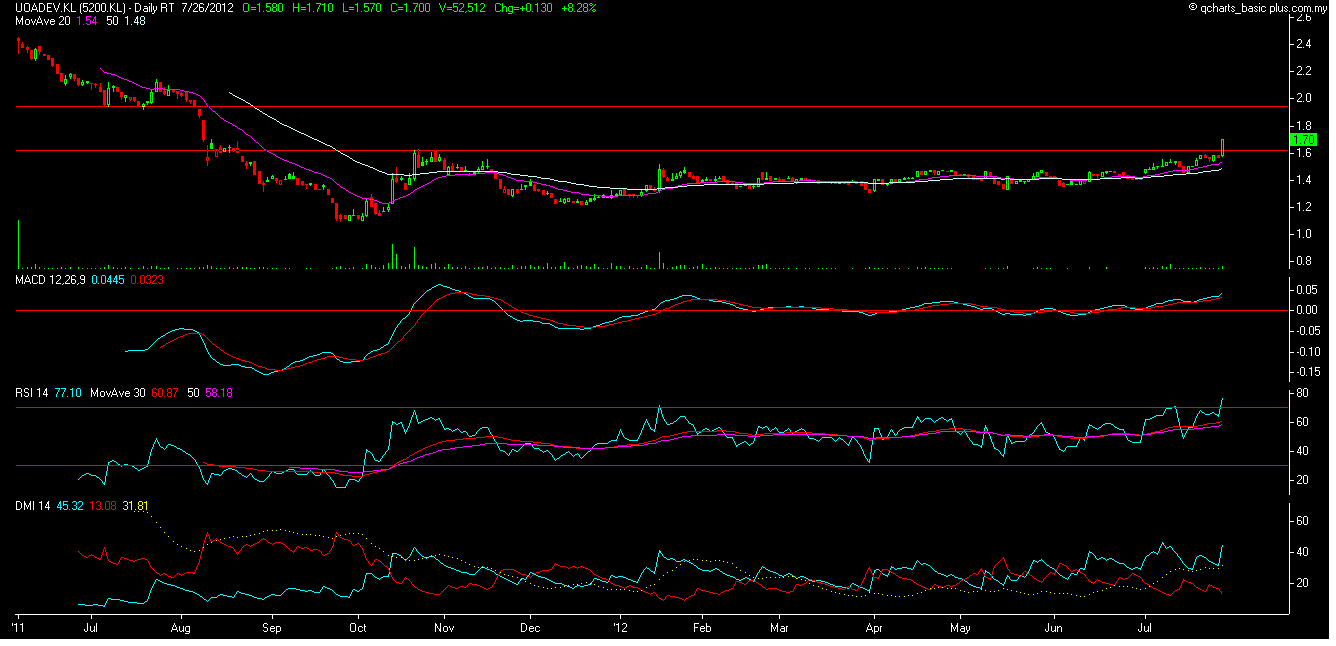The height and width of the screenshot is (646, 1336).
Task: Click the 60 label on DMI axis
Action: 1301,521
